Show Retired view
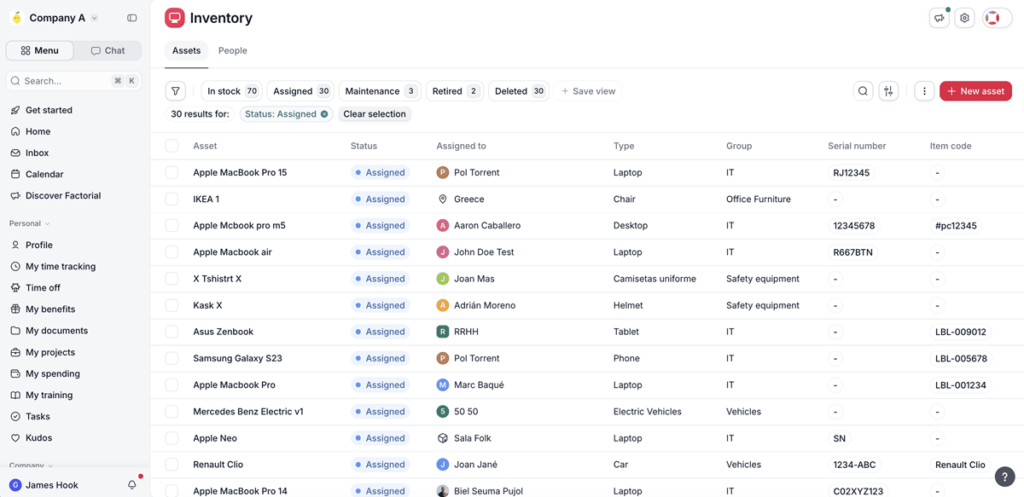The height and width of the screenshot is (497, 1024). [455, 91]
